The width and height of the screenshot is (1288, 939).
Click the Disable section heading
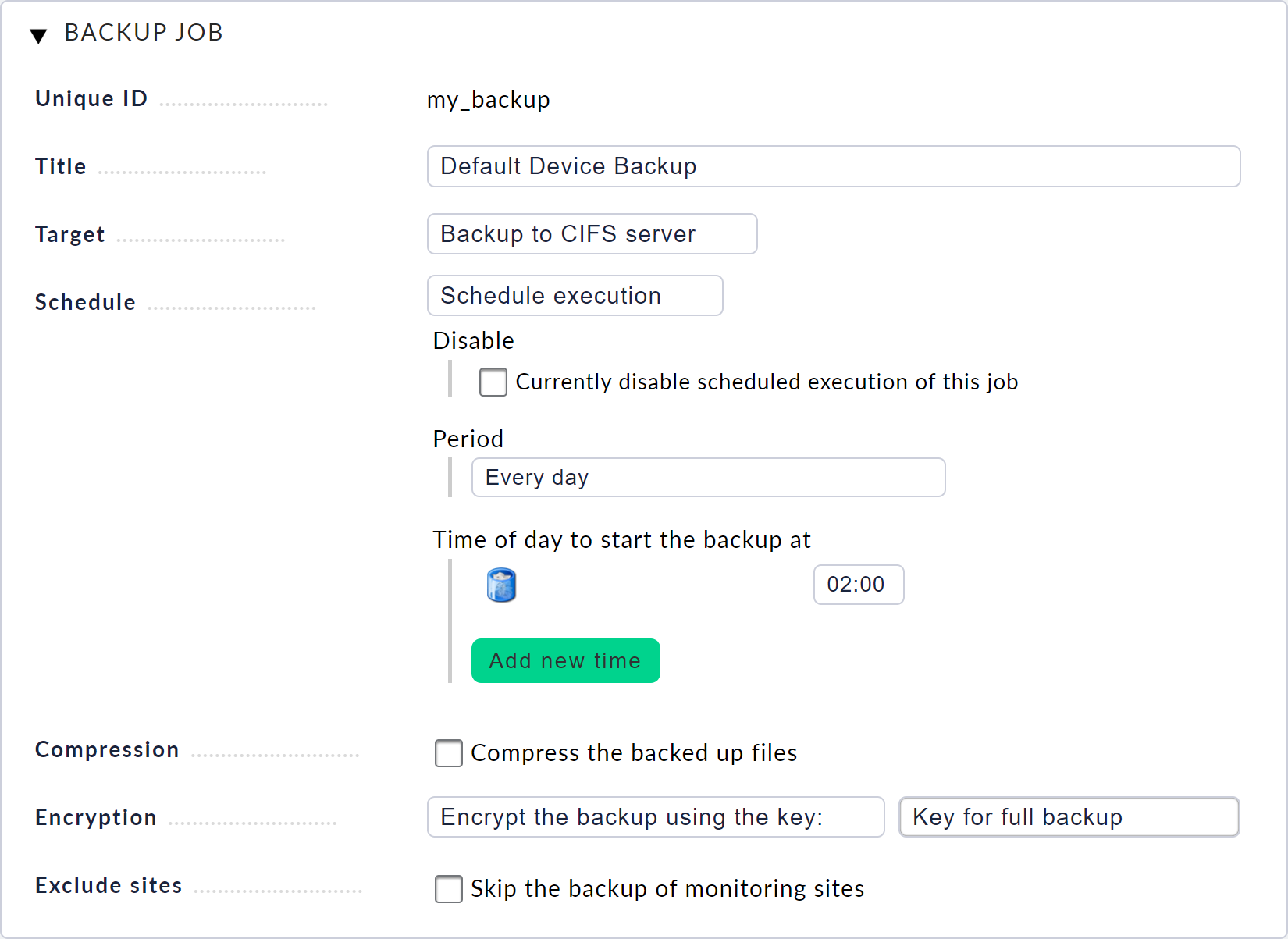pyautogui.click(x=473, y=340)
